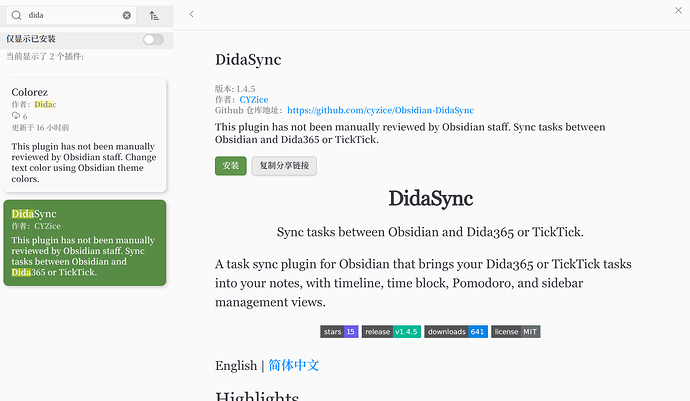Image resolution: width=690 pixels, height=401 pixels.
Task: Click the centered 'Sync tasks between Obsidian' tagline
Action: pos(430,232)
